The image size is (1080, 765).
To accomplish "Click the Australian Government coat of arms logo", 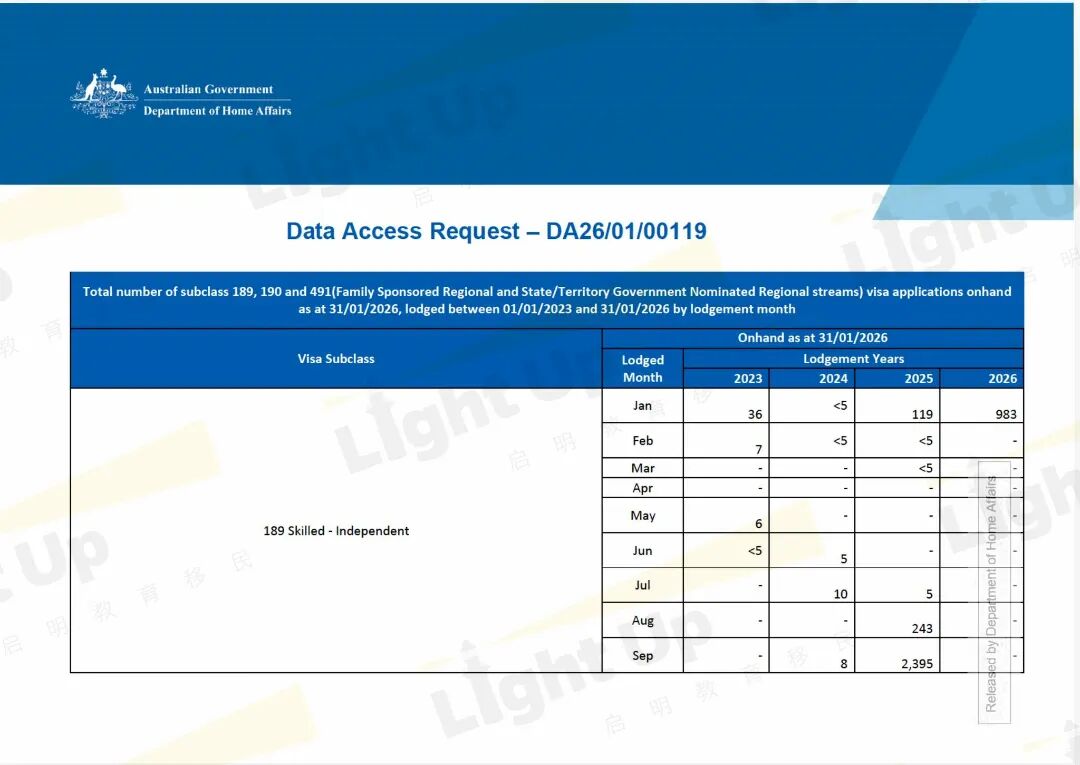I will click(103, 93).
